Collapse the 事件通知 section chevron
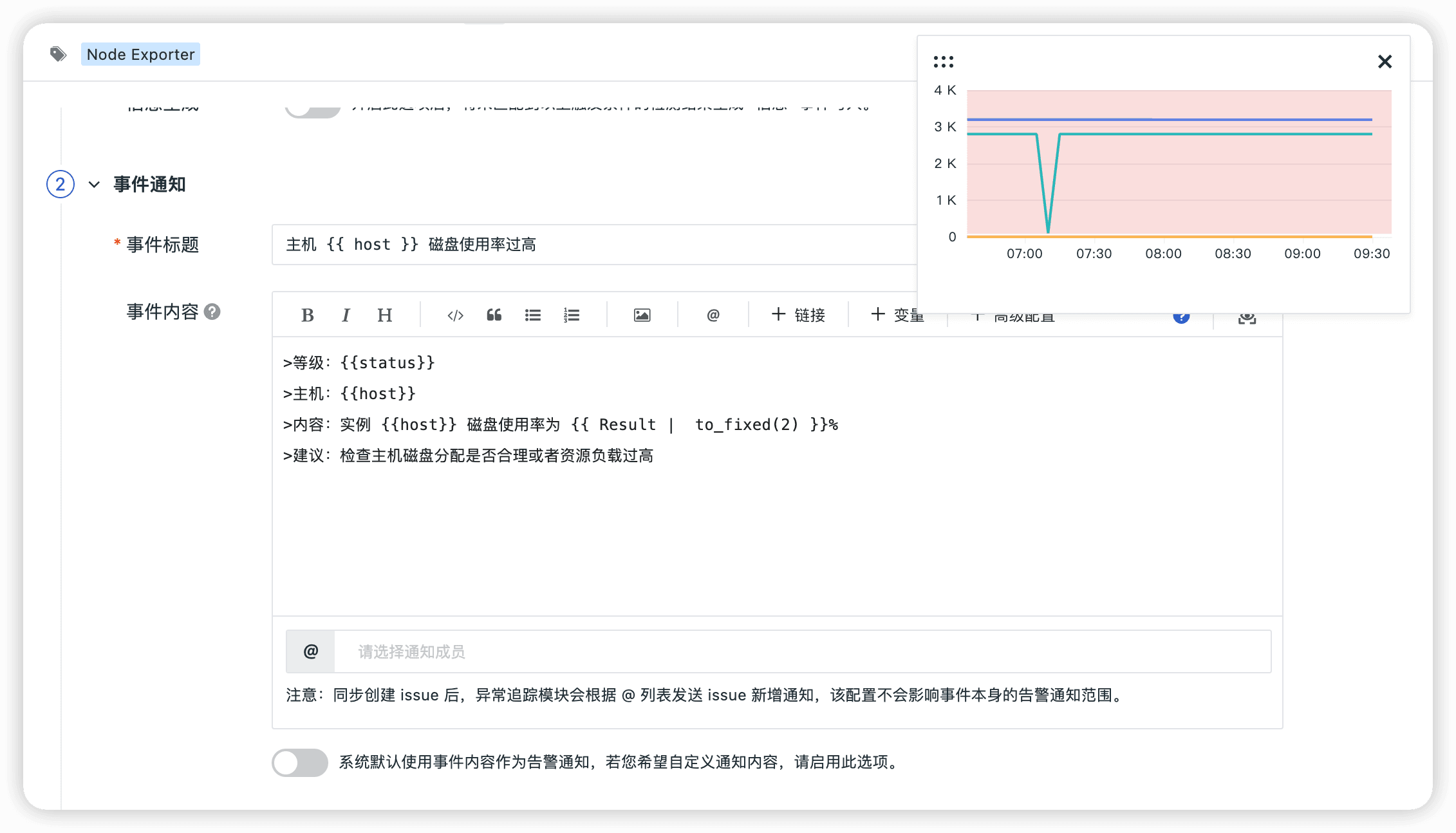This screenshot has width=1456, height=833. tap(94, 185)
